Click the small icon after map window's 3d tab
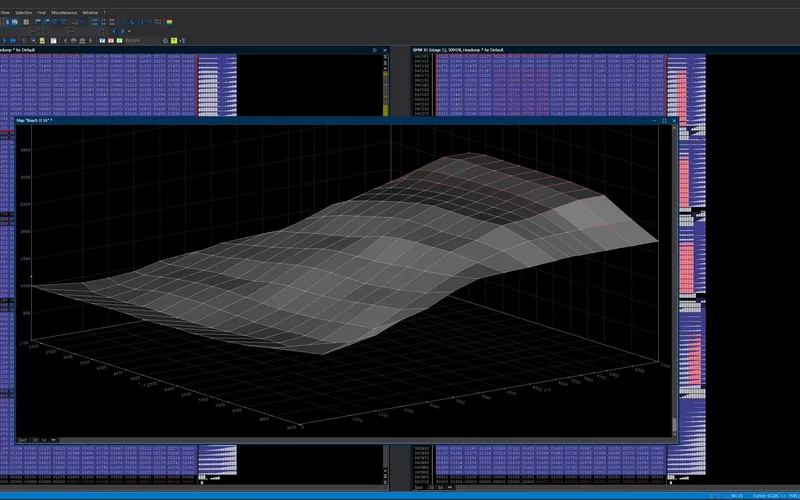800x500 pixels. point(54,440)
